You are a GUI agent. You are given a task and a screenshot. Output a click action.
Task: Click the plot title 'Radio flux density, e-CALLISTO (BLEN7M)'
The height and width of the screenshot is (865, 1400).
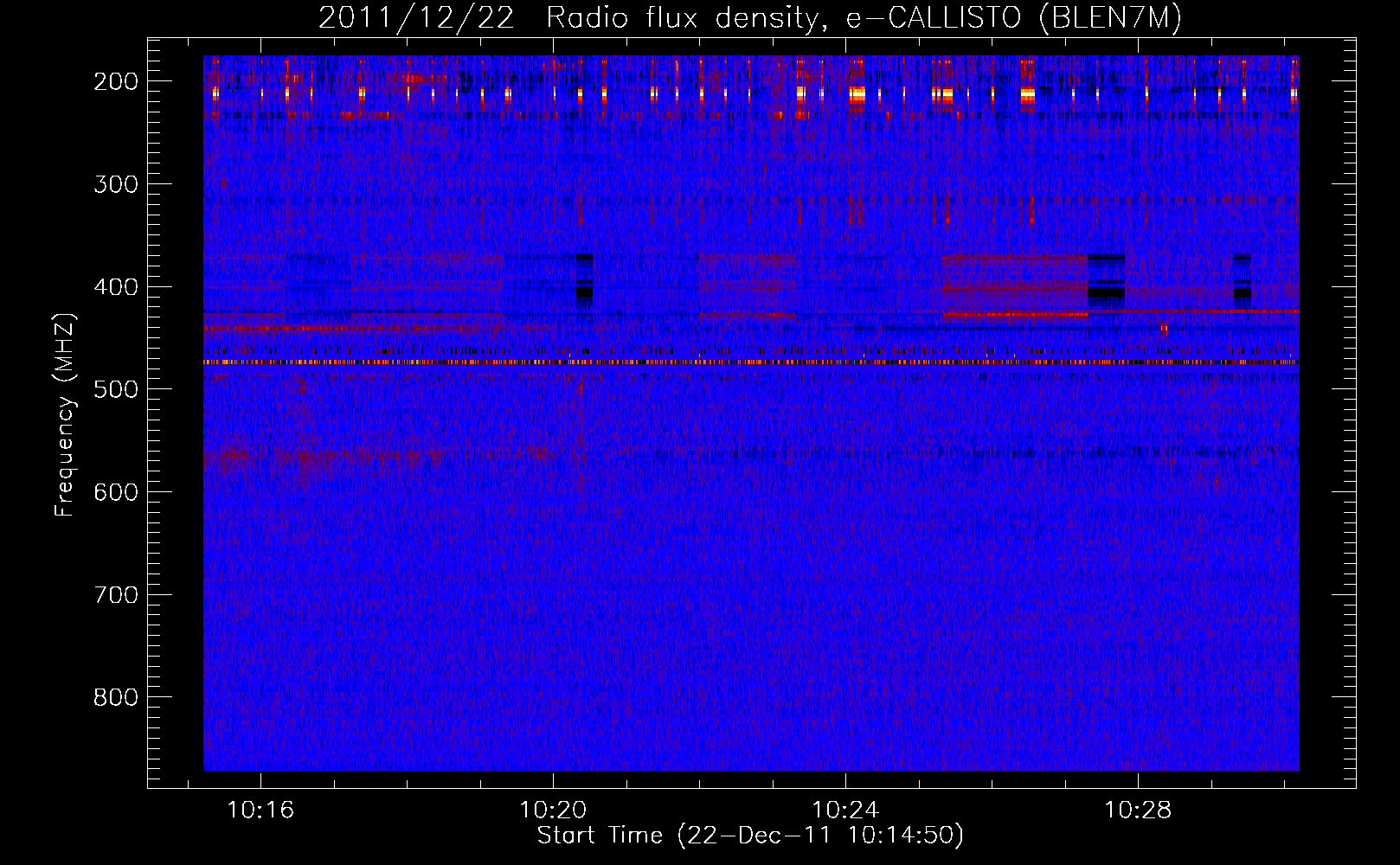click(x=864, y=18)
